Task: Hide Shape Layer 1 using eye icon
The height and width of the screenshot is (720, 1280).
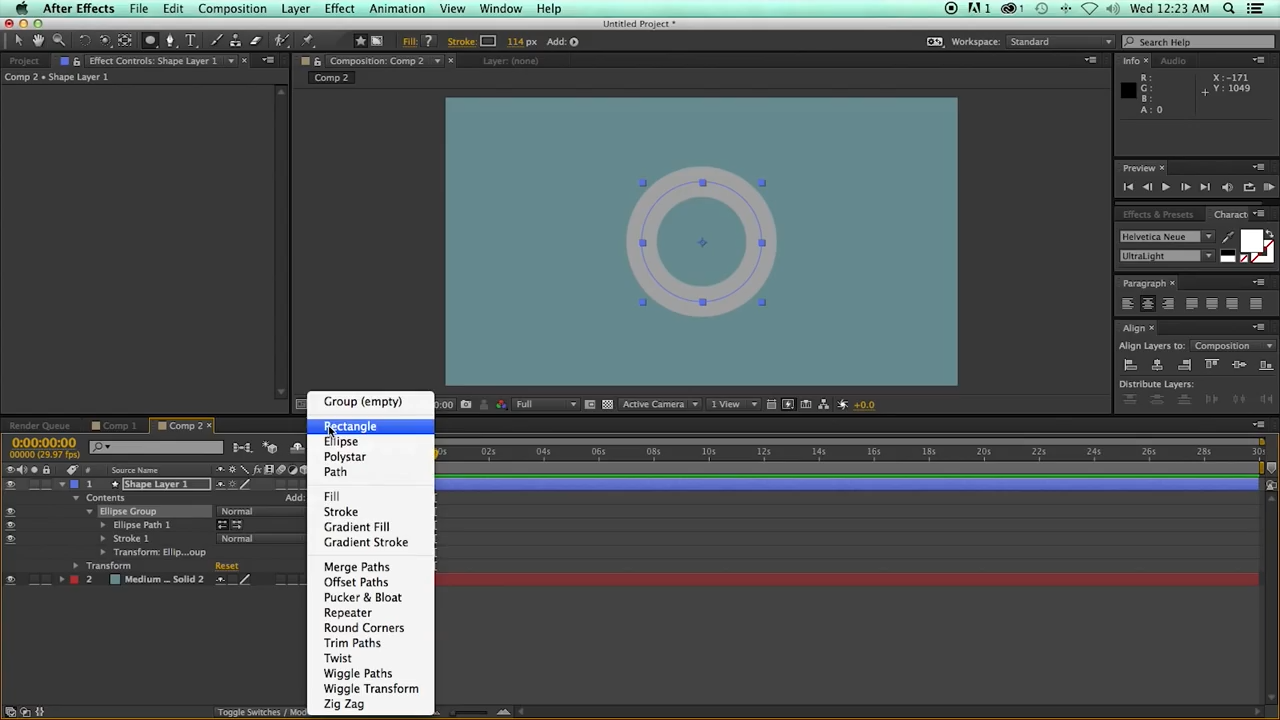Action: tap(11, 484)
